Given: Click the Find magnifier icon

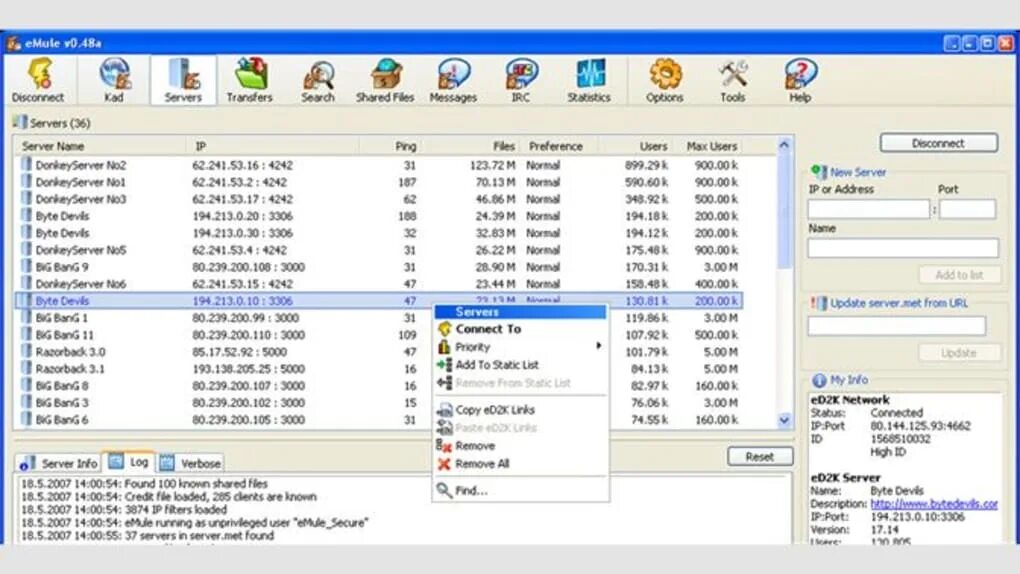Looking at the screenshot, I should tap(444, 490).
